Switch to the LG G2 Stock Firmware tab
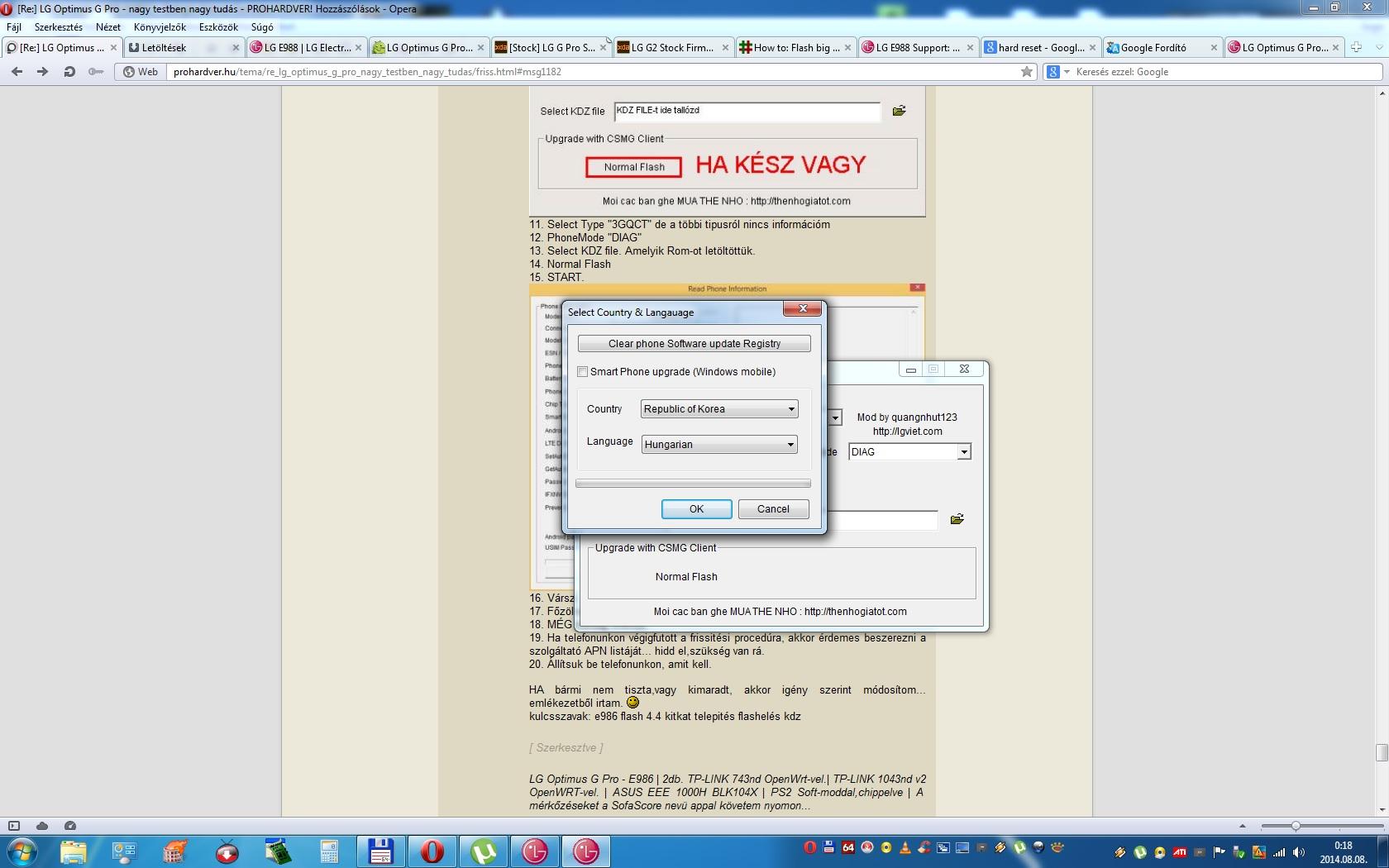Screen dimensions: 1389x868 tap(674, 47)
